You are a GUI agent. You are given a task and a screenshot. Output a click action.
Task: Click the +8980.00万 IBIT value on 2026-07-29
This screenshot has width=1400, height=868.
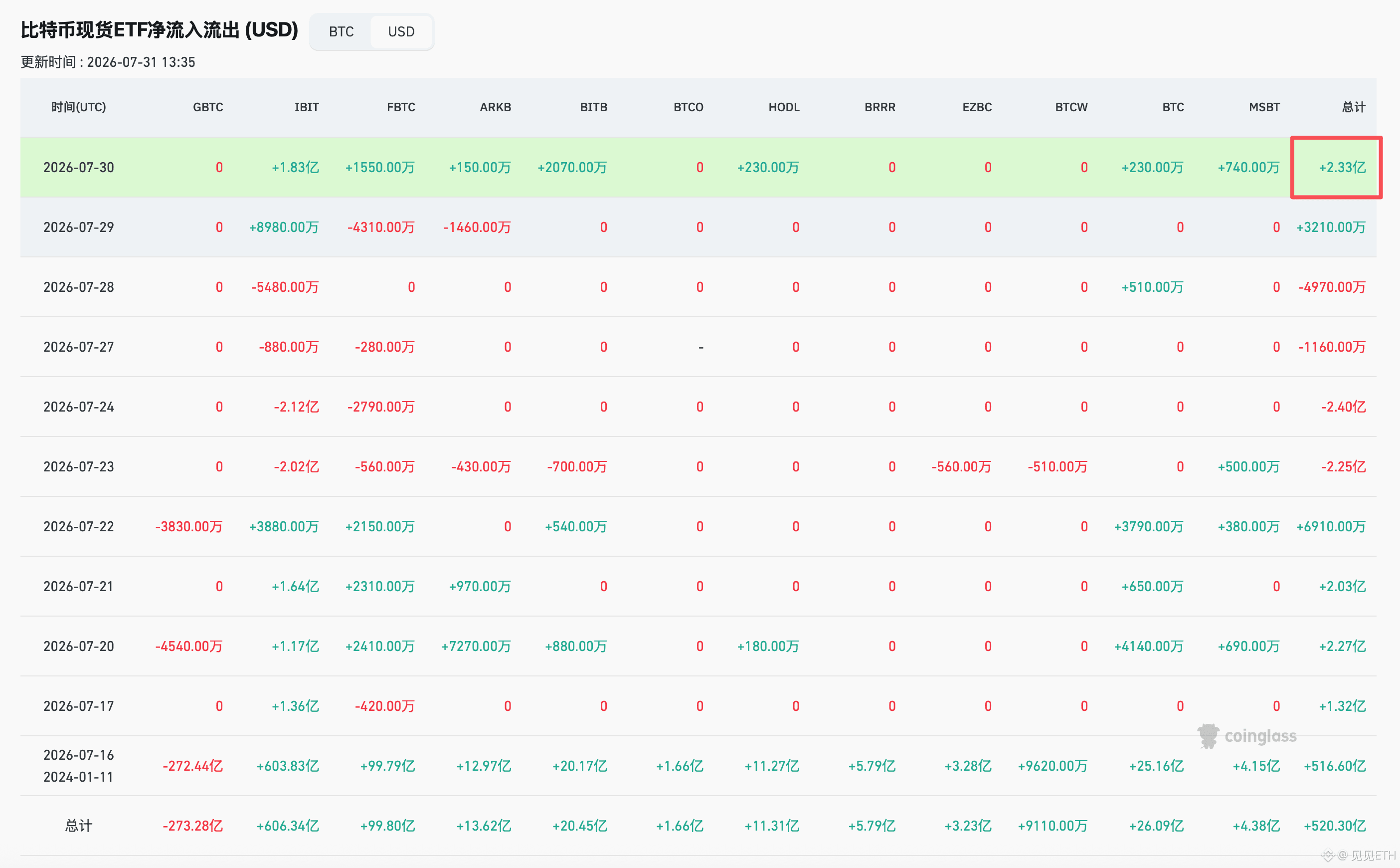coord(284,227)
